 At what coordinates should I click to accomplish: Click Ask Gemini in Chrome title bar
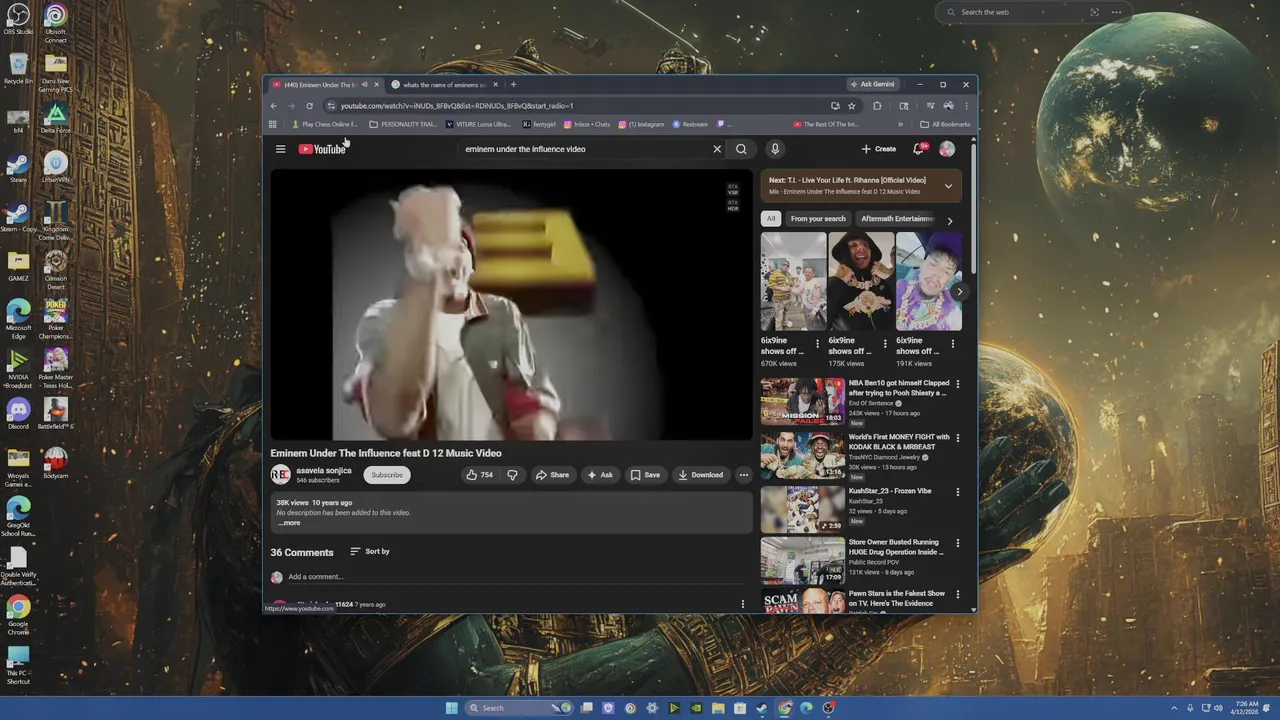(872, 84)
